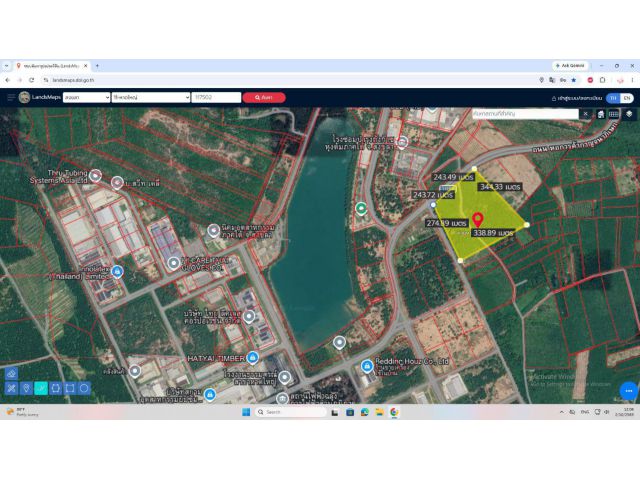Click the 338.89 meter measurement label

[493, 233]
